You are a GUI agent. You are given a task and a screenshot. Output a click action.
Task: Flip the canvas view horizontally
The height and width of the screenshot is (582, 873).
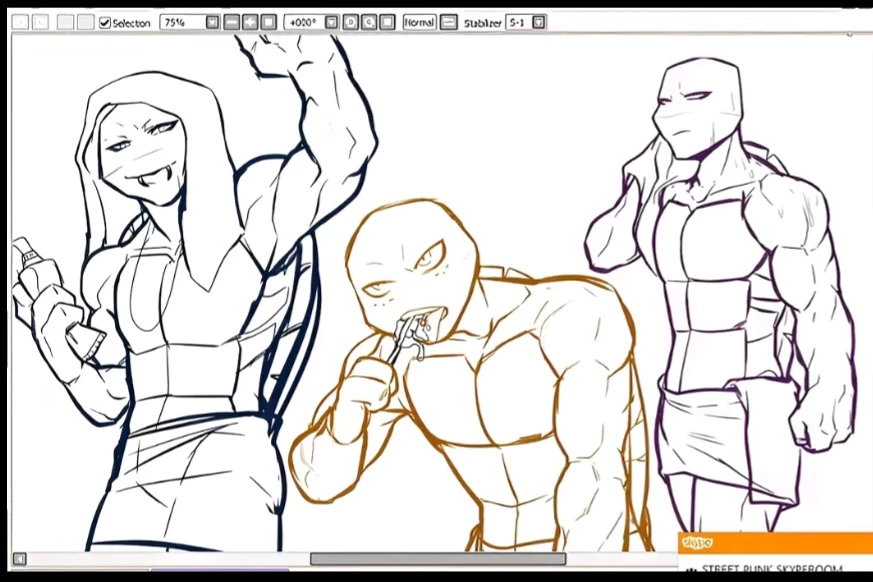pos(448,22)
